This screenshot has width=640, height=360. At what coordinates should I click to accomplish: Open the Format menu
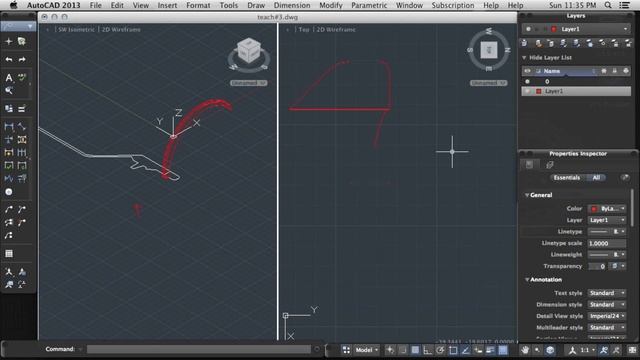pyautogui.click(x=198, y=5)
